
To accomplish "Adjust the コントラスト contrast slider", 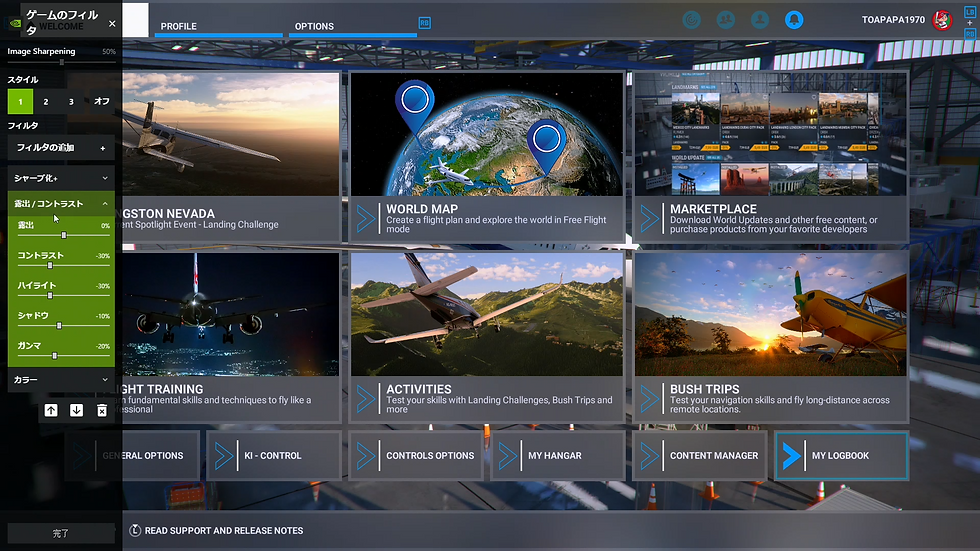I will click(64, 266).
